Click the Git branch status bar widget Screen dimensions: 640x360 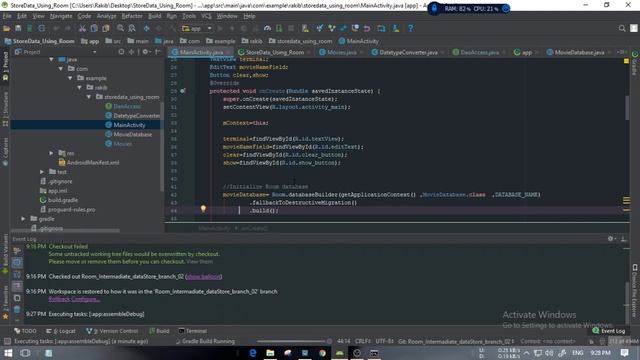point(456,341)
